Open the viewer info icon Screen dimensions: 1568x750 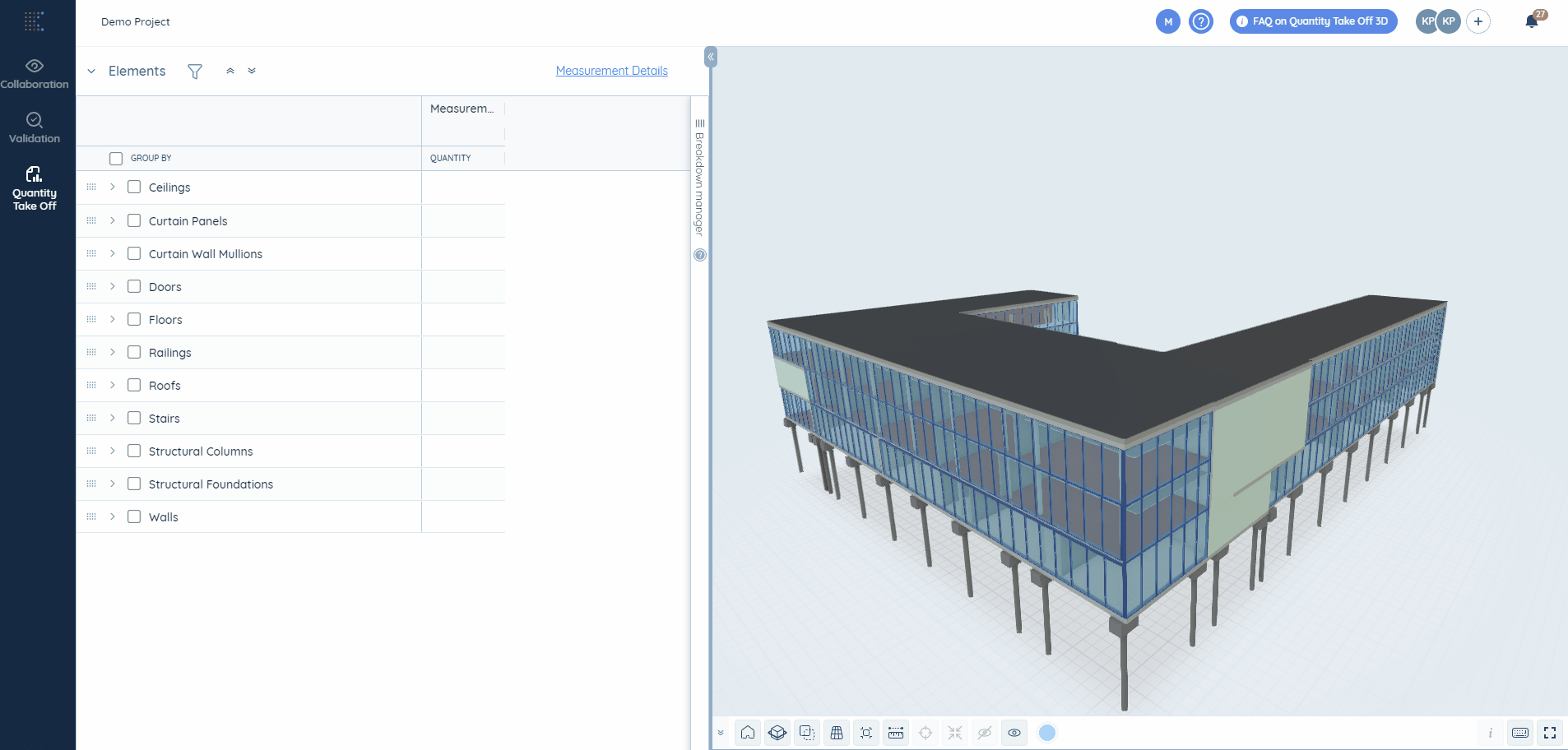click(1491, 733)
